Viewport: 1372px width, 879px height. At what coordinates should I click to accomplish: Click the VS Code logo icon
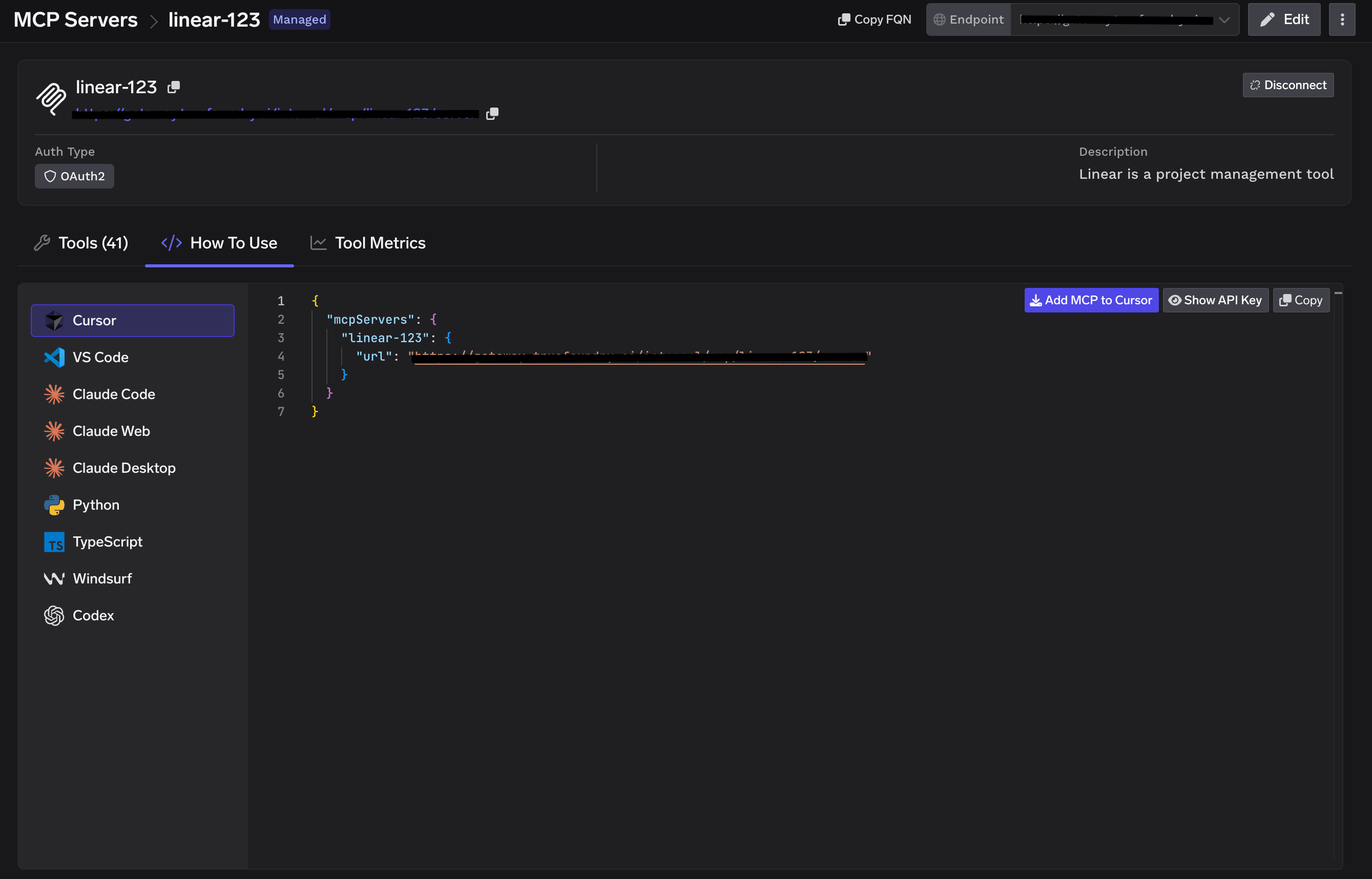[54, 358]
